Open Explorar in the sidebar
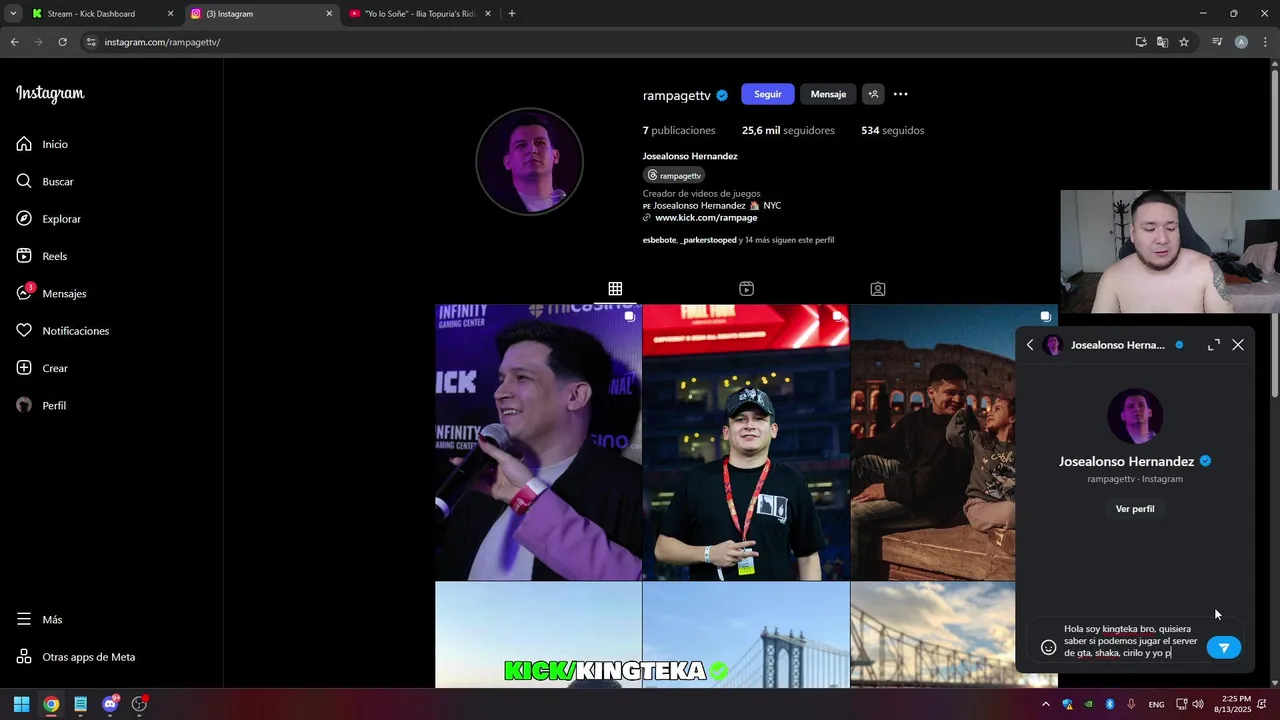 pyautogui.click(x=48, y=219)
